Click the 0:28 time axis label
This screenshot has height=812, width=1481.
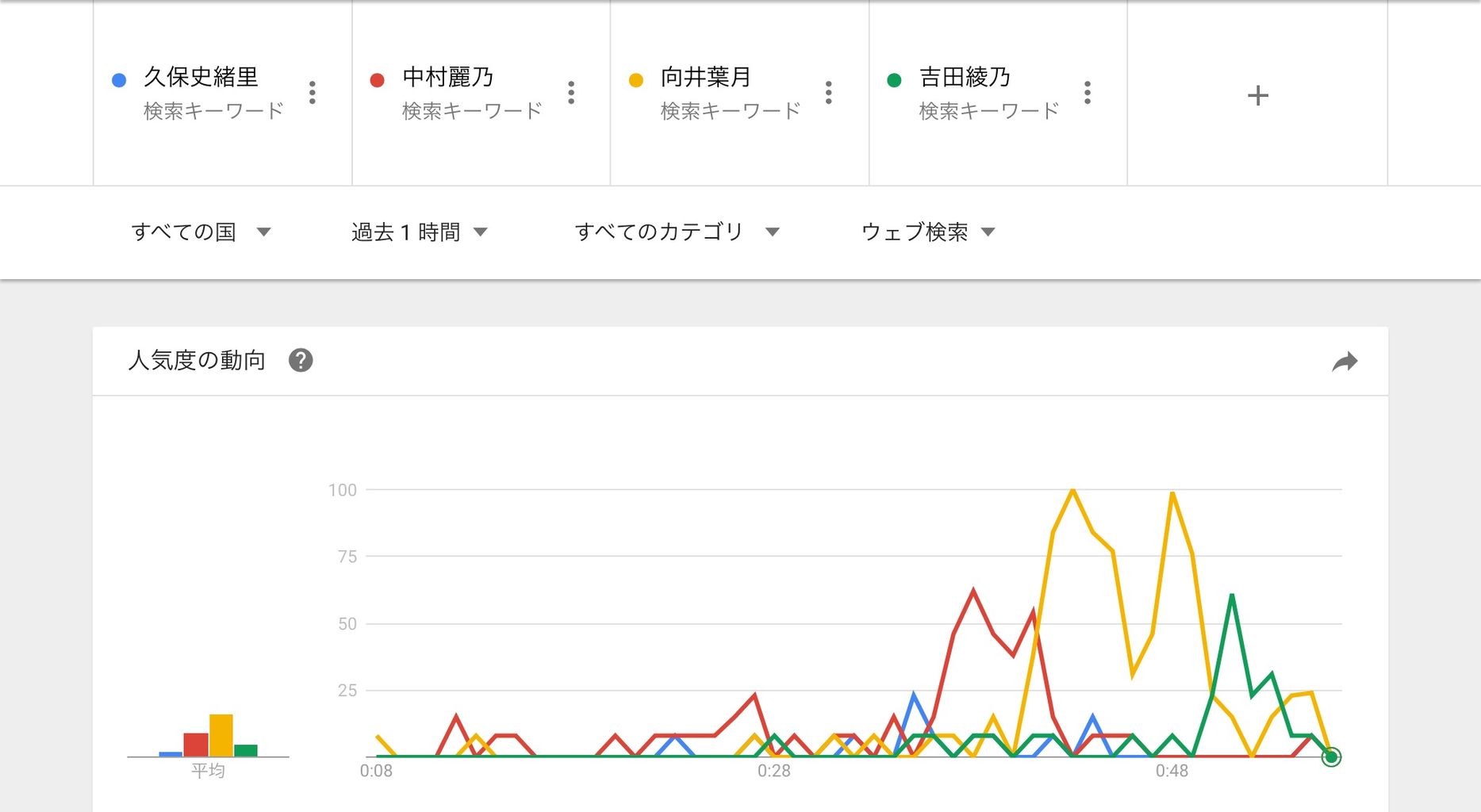click(x=773, y=771)
